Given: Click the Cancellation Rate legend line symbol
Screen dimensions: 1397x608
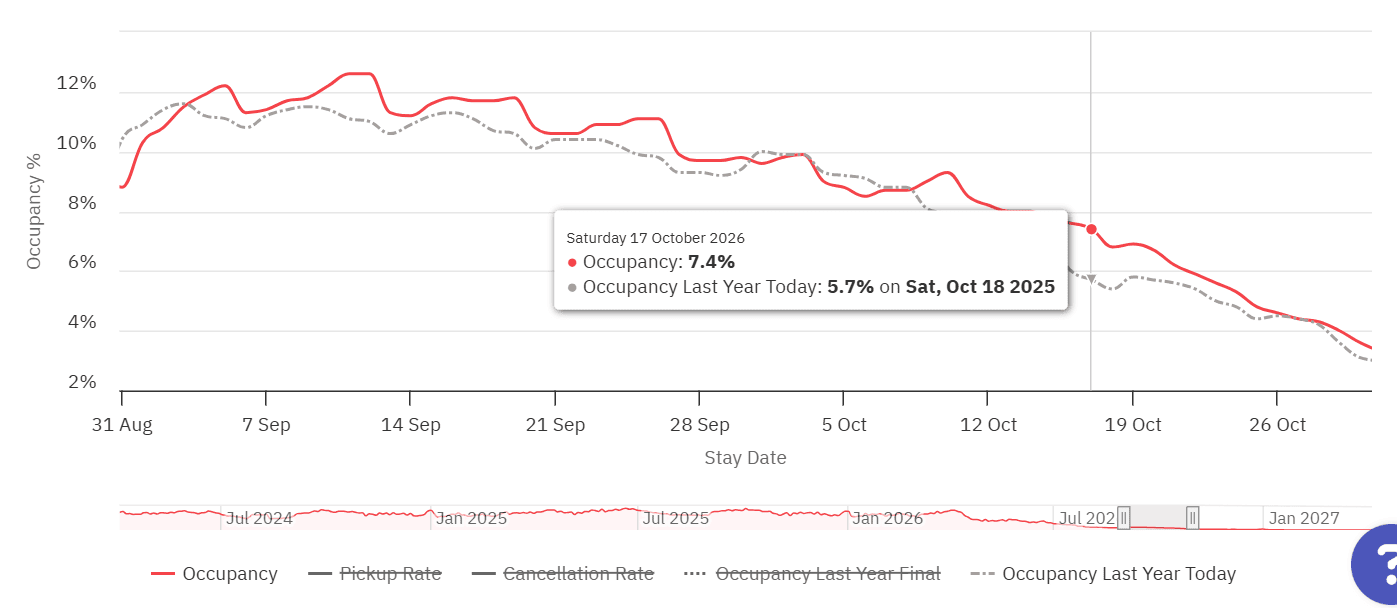Looking at the screenshot, I should click(484, 574).
